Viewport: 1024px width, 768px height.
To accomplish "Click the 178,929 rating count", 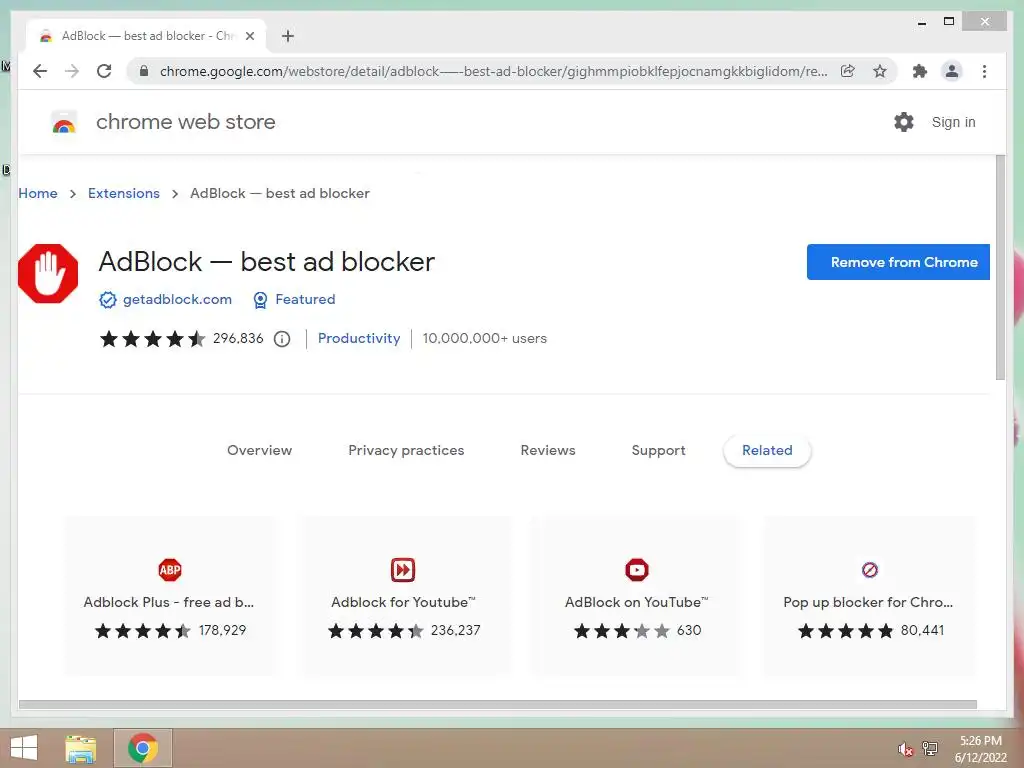I will pos(222,630).
